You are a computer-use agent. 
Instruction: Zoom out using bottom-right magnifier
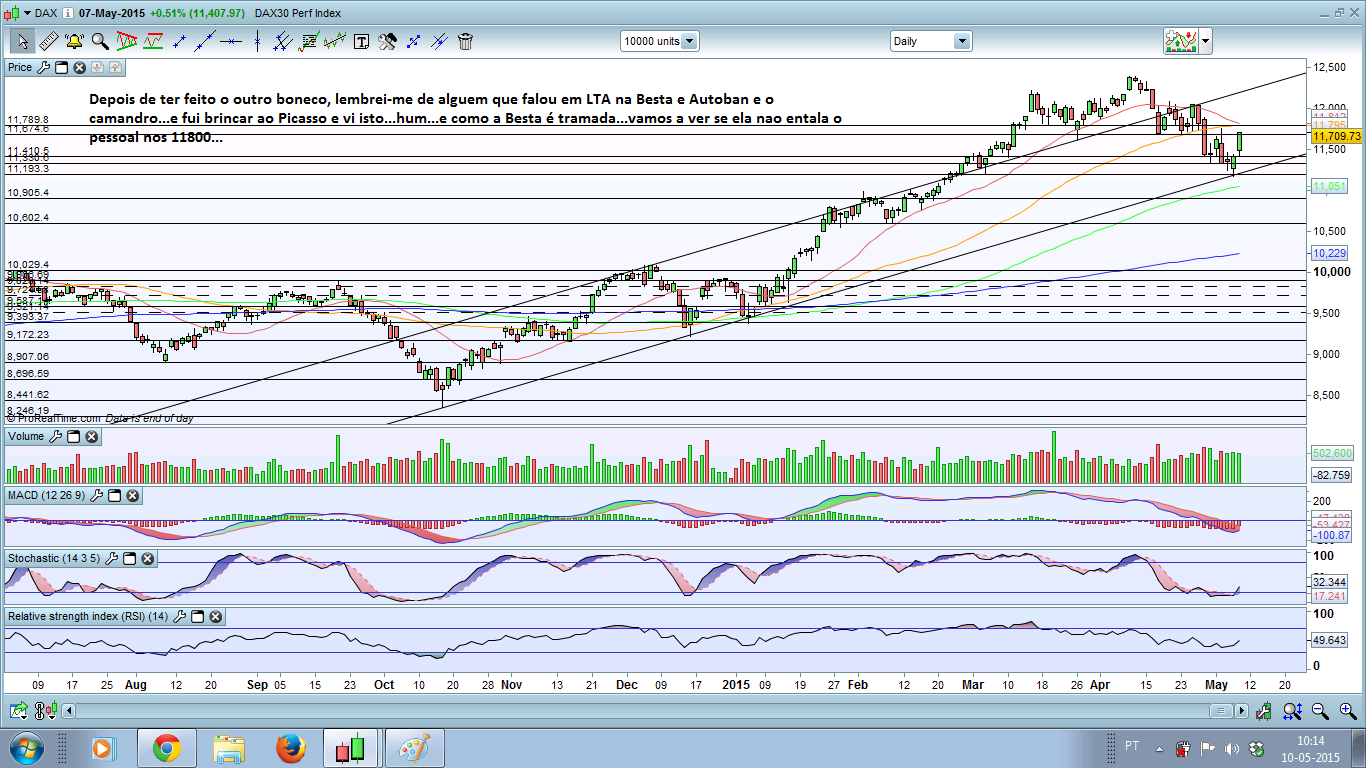[x=1319, y=711]
